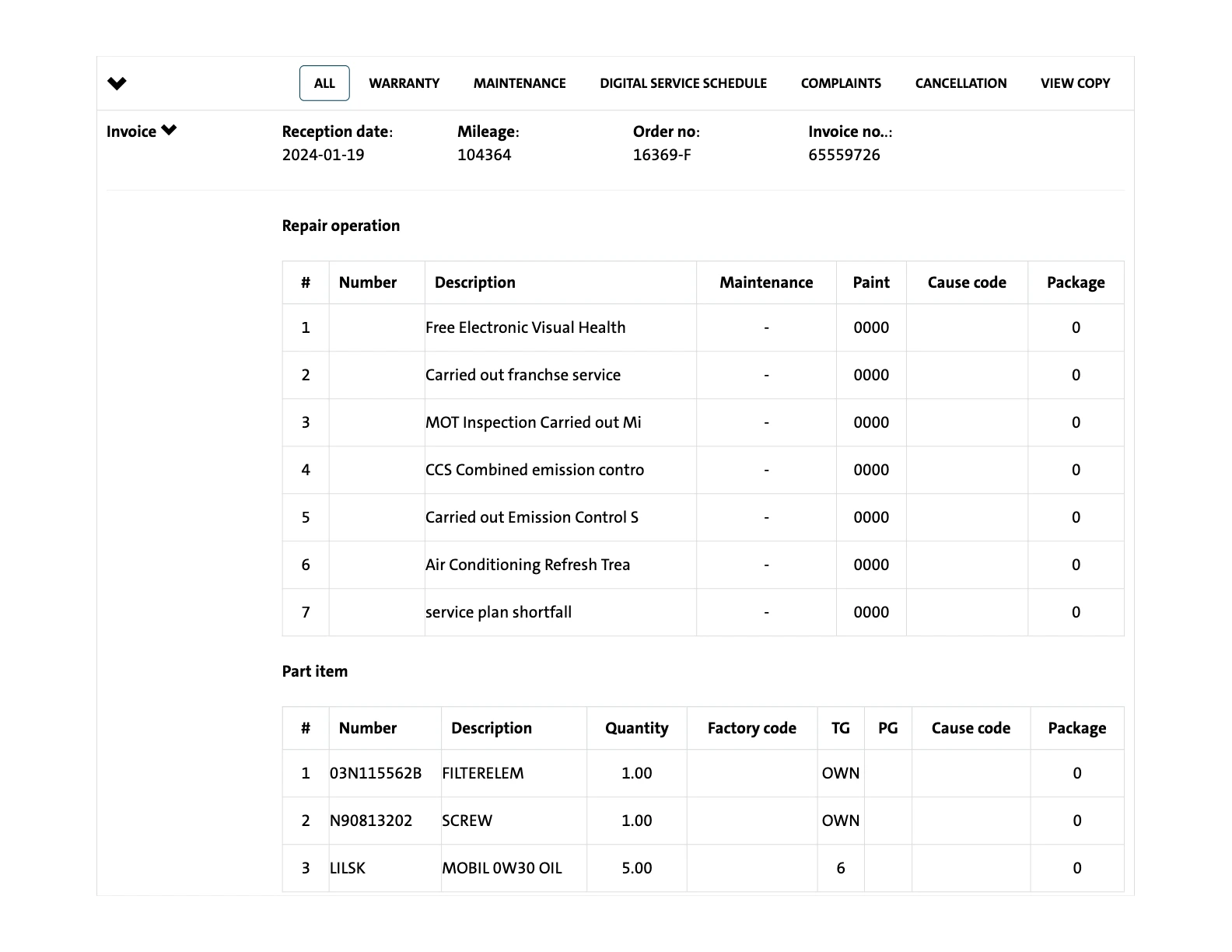This screenshot has height=952, width=1232.
Task: Click the VIEW COPY button
Action: [x=1075, y=83]
